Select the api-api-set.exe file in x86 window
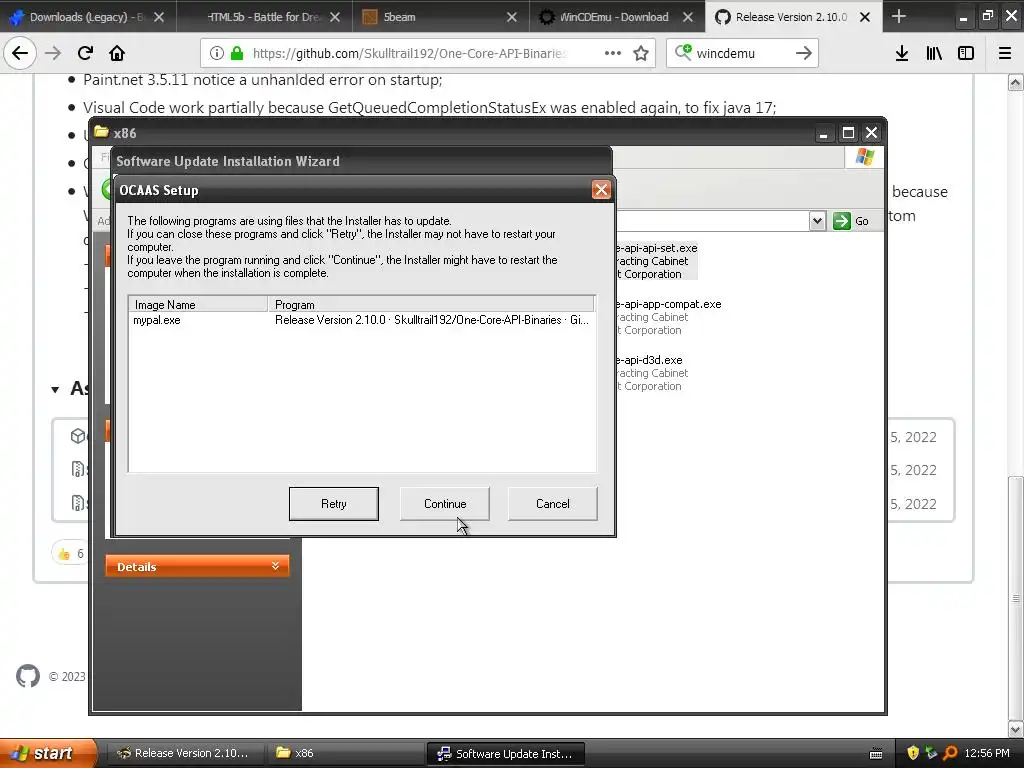The width and height of the screenshot is (1024, 768). (656, 261)
